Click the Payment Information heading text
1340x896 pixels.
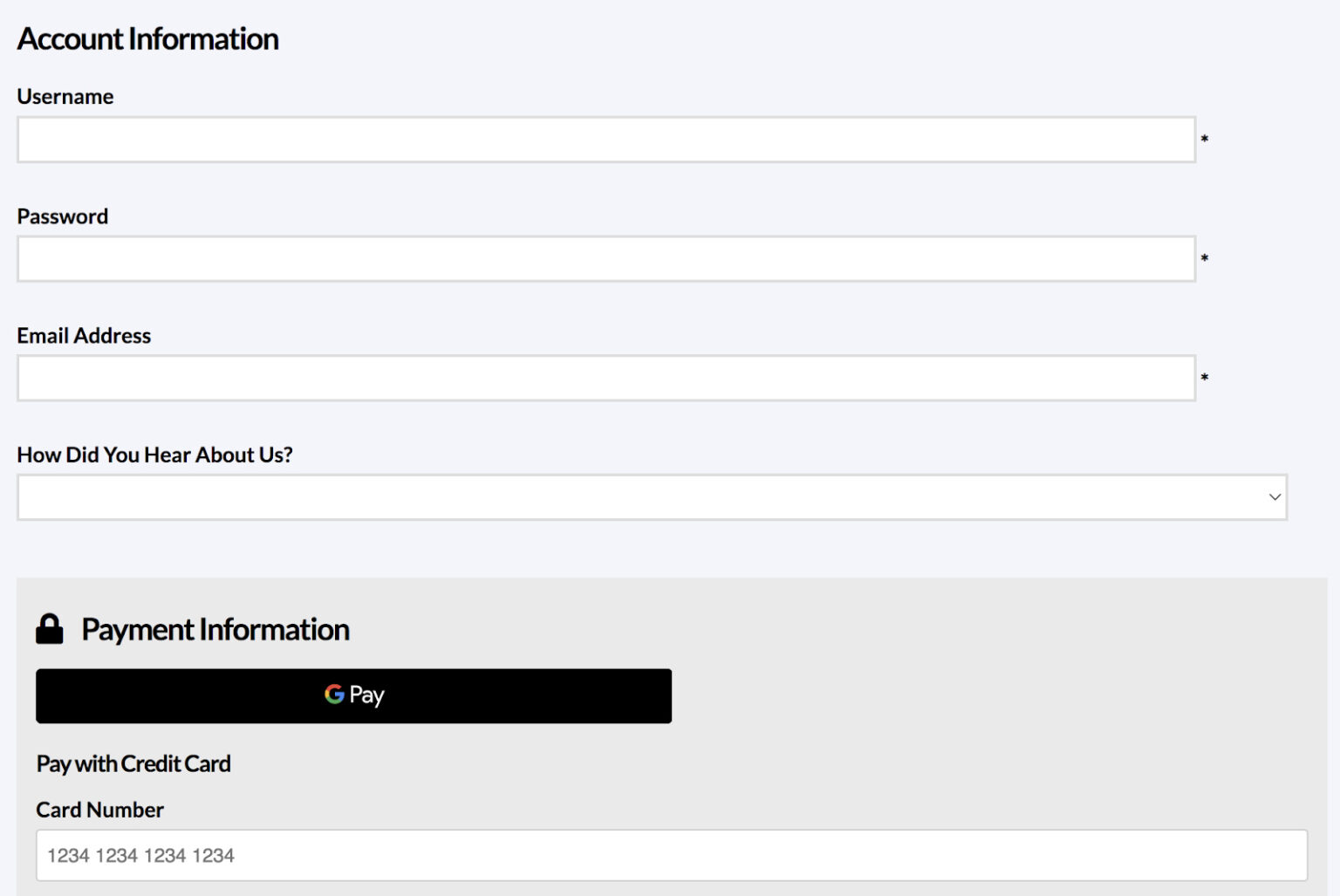tap(215, 630)
